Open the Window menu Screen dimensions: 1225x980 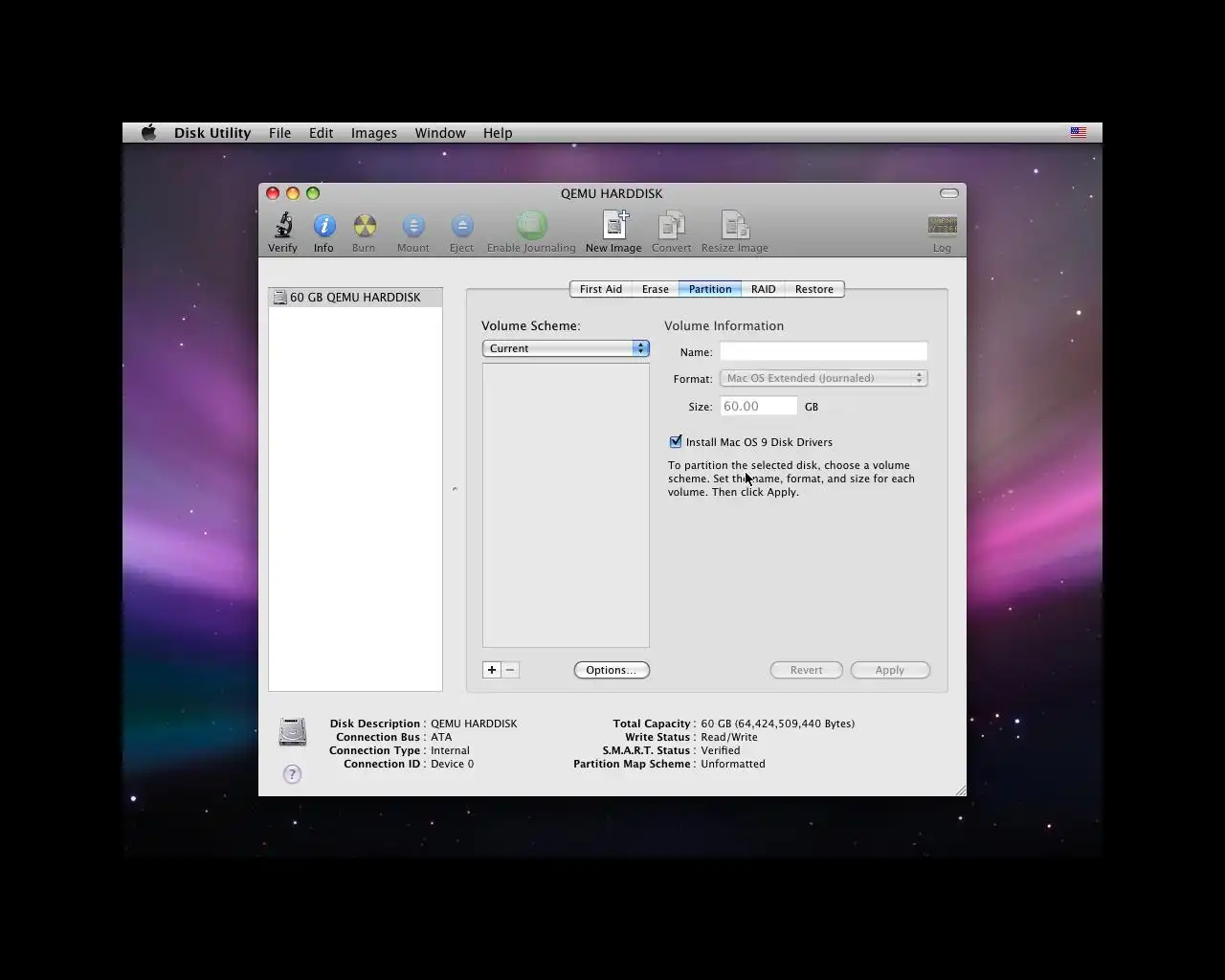pos(440,133)
